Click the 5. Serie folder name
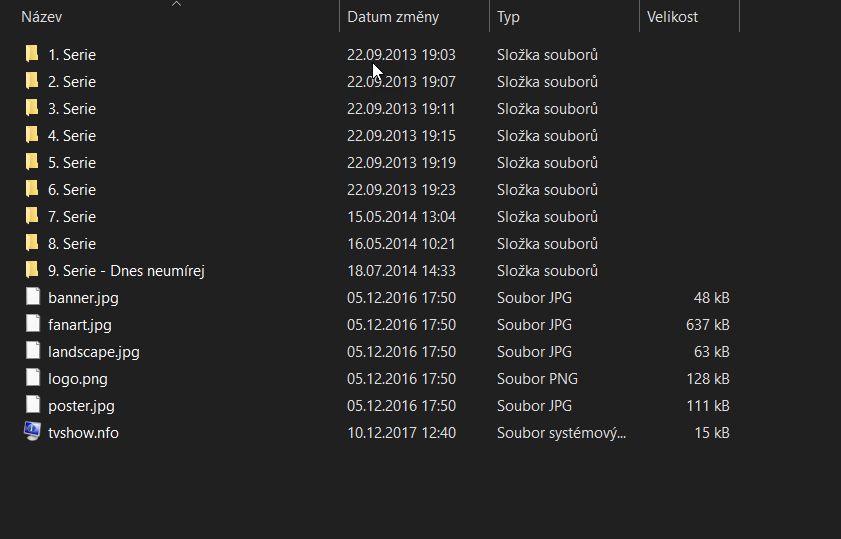 coord(72,162)
